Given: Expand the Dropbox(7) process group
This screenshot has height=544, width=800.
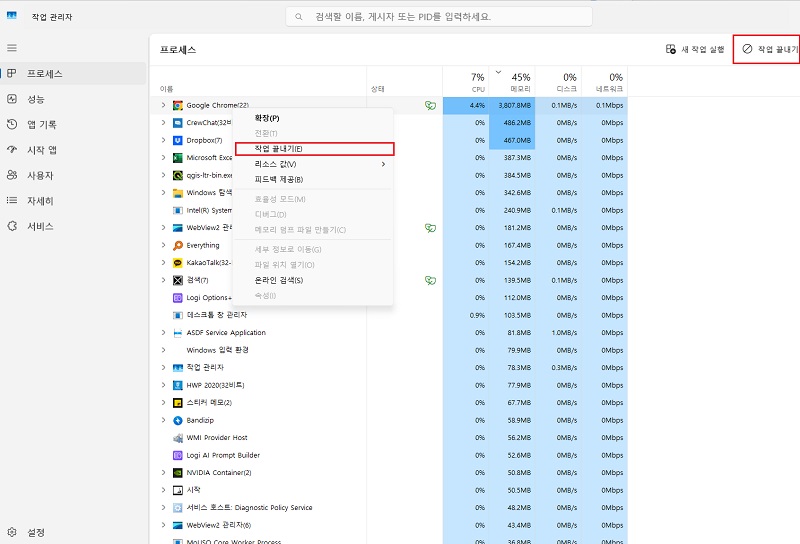Looking at the screenshot, I should 163,140.
